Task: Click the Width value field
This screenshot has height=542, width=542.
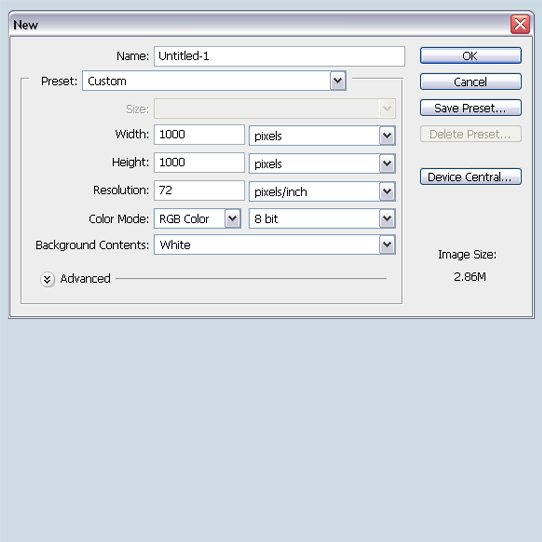Action: point(199,134)
